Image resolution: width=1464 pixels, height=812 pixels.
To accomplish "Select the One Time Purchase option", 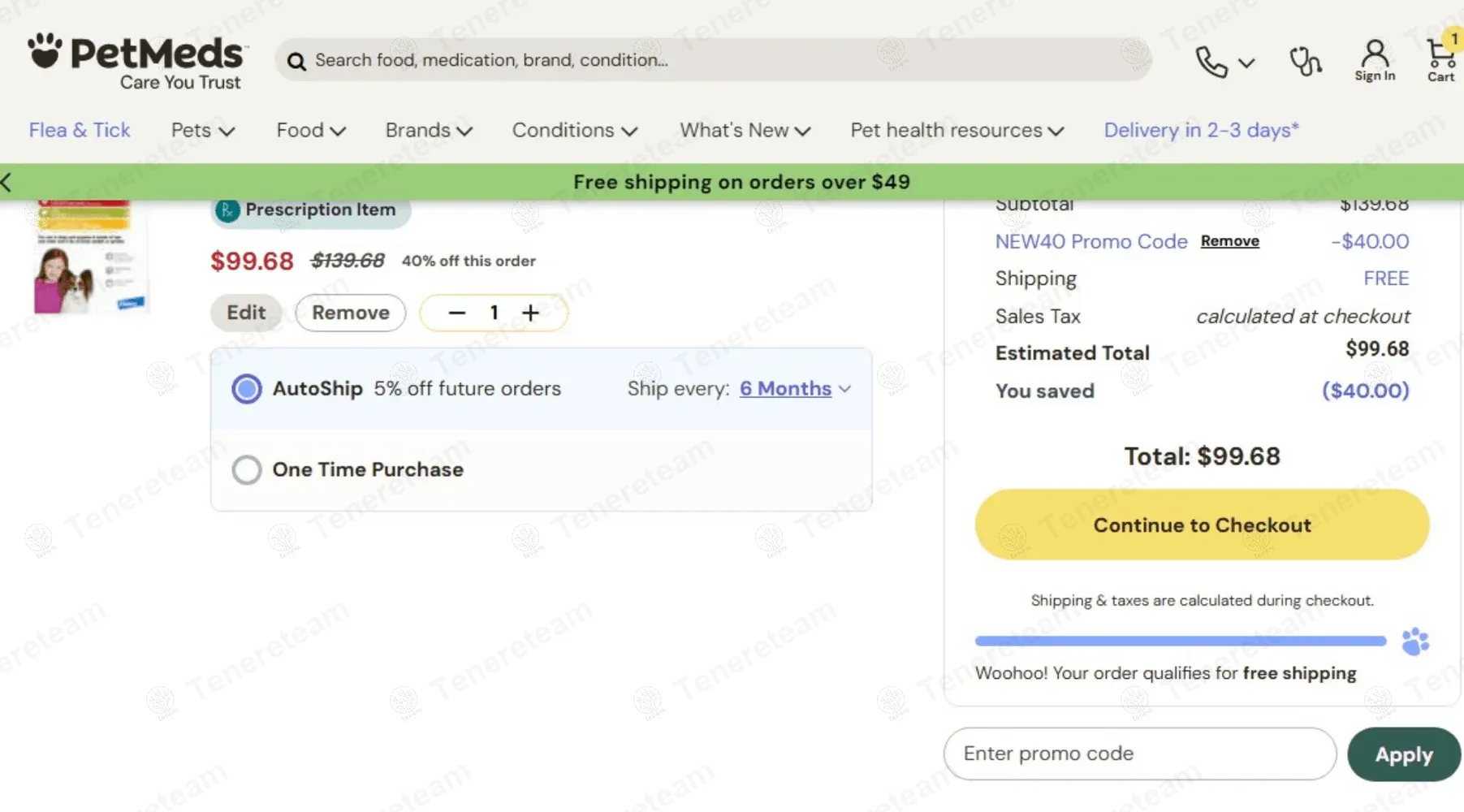I will click(247, 469).
